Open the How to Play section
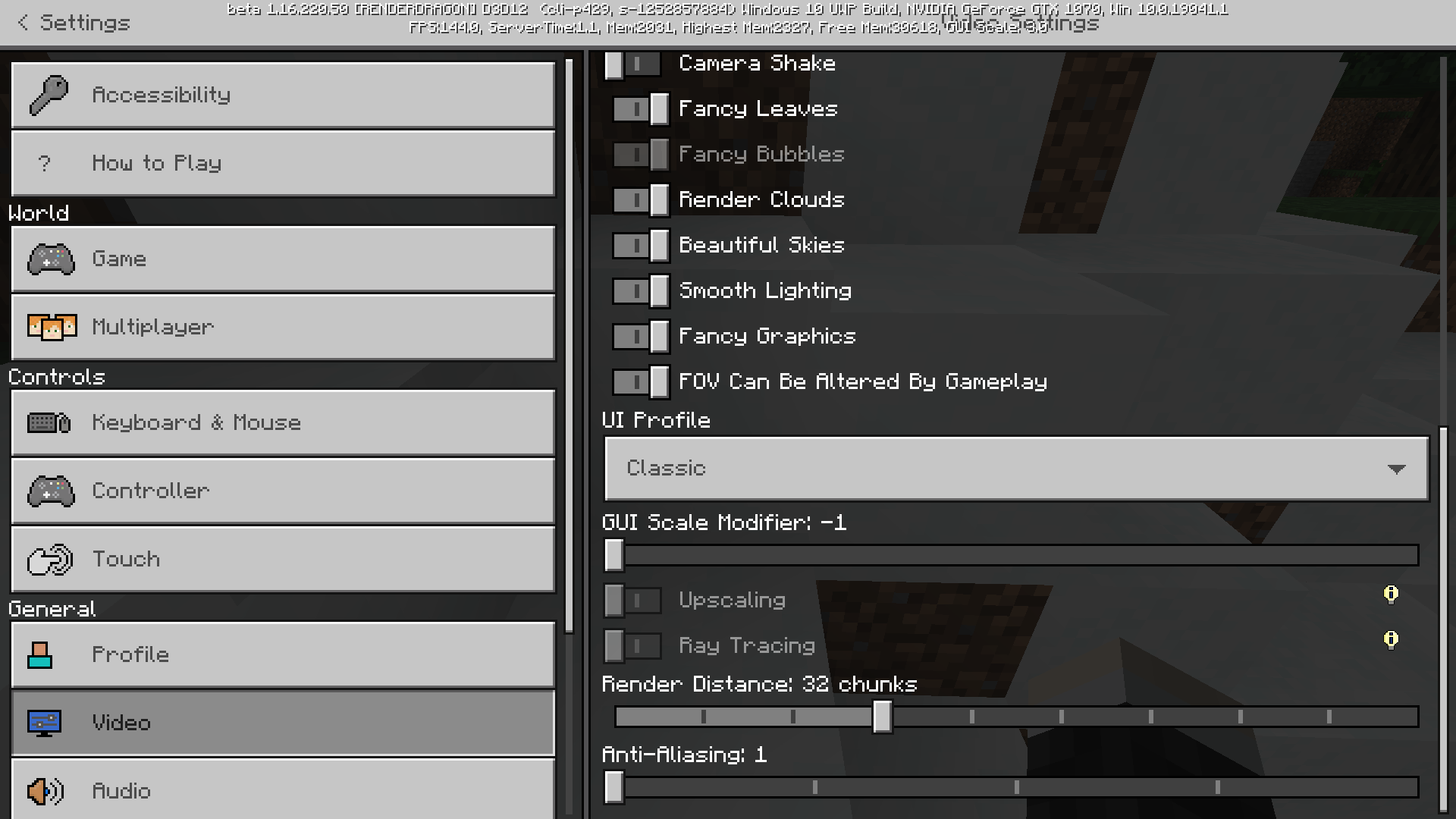Viewport: 1456px width, 819px height. 283,163
